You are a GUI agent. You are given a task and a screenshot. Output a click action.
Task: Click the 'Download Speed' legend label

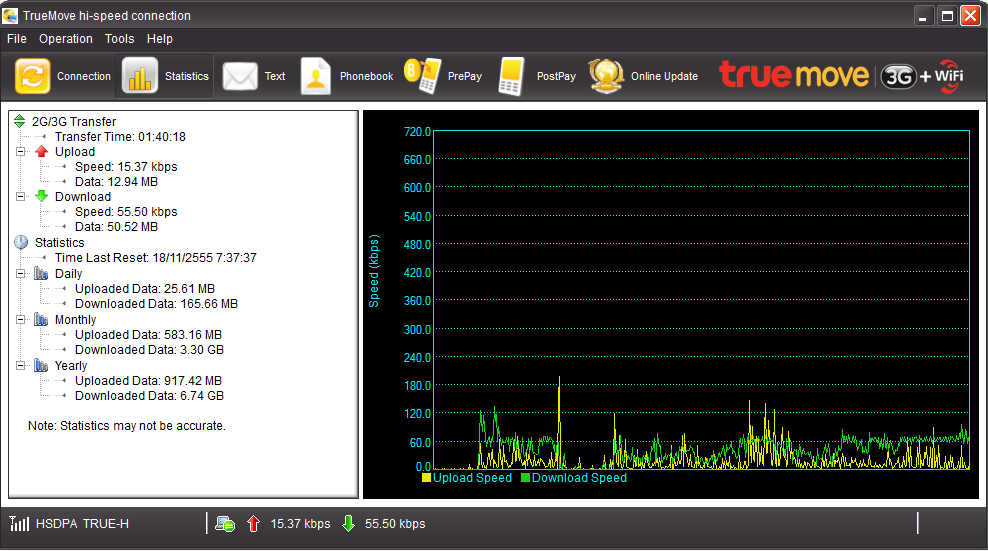[580, 478]
